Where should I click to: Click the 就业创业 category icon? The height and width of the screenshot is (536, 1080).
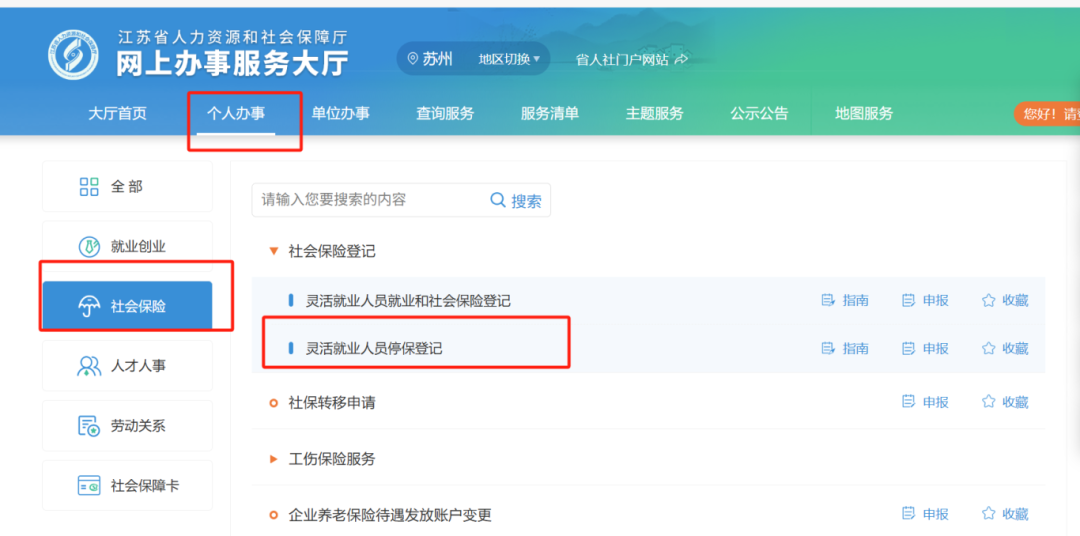89,247
